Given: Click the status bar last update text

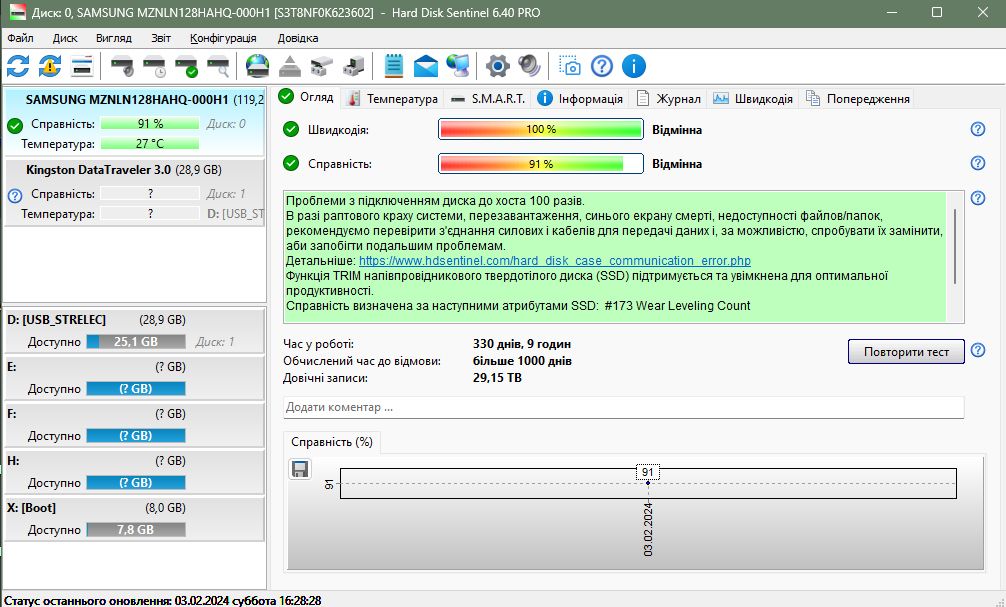Looking at the screenshot, I should coord(162,601).
